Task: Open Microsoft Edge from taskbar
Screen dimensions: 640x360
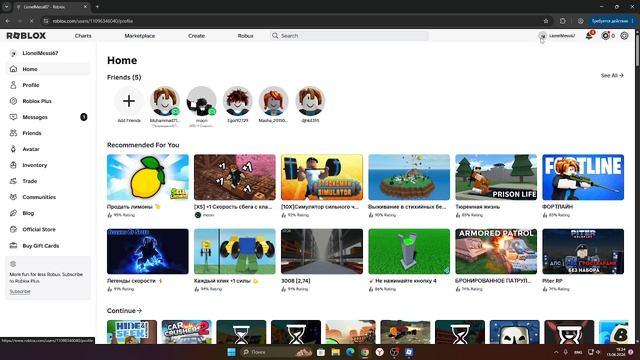Action: coord(350,352)
